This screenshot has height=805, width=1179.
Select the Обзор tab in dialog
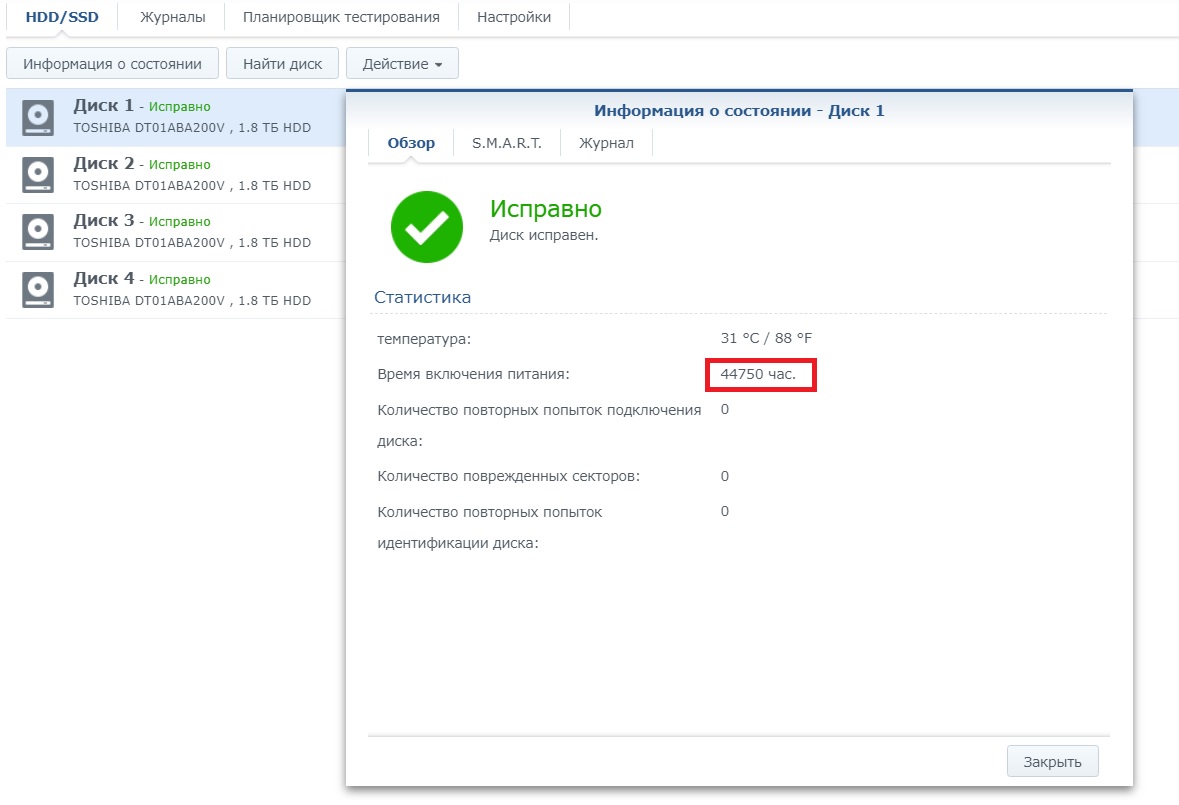[x=411, y=143]
